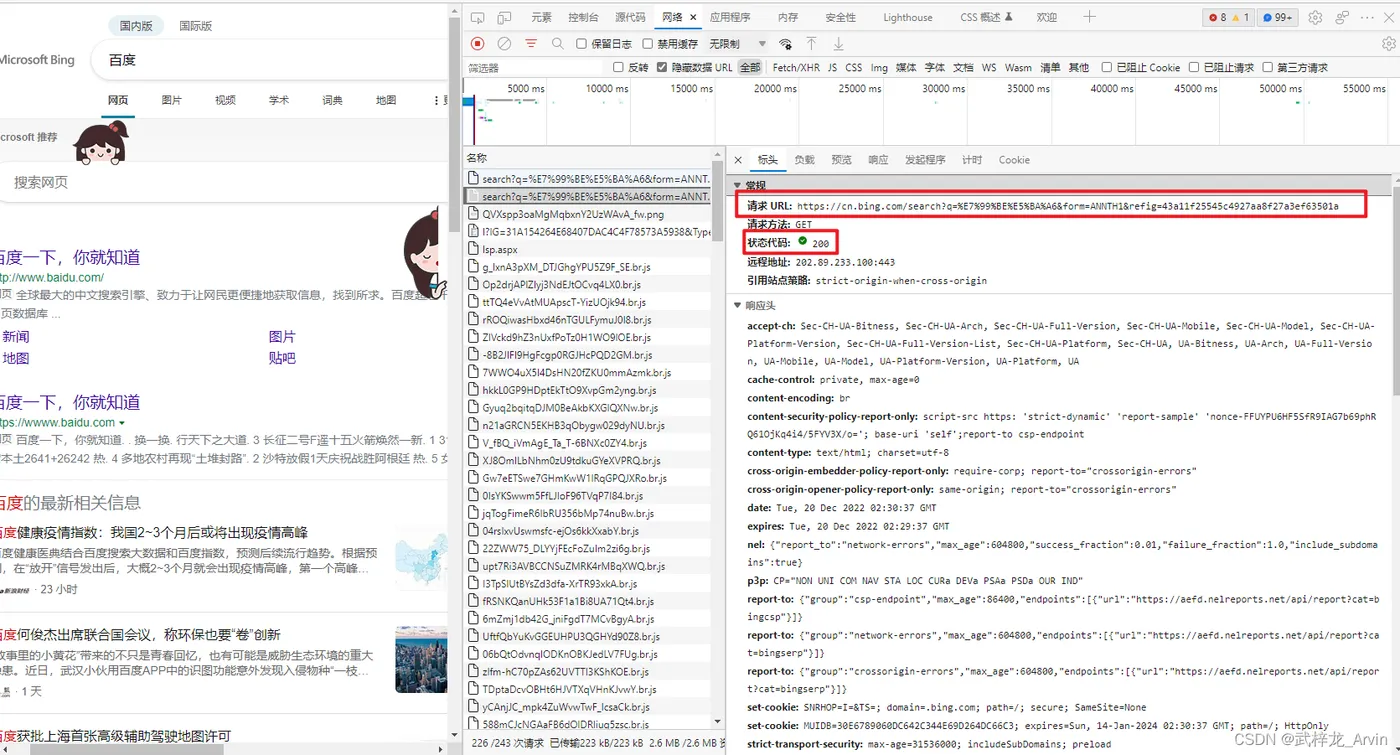Open the 图片 Bing search category
This screenshot has width=1400, height=755.
[x=171, y=101]
